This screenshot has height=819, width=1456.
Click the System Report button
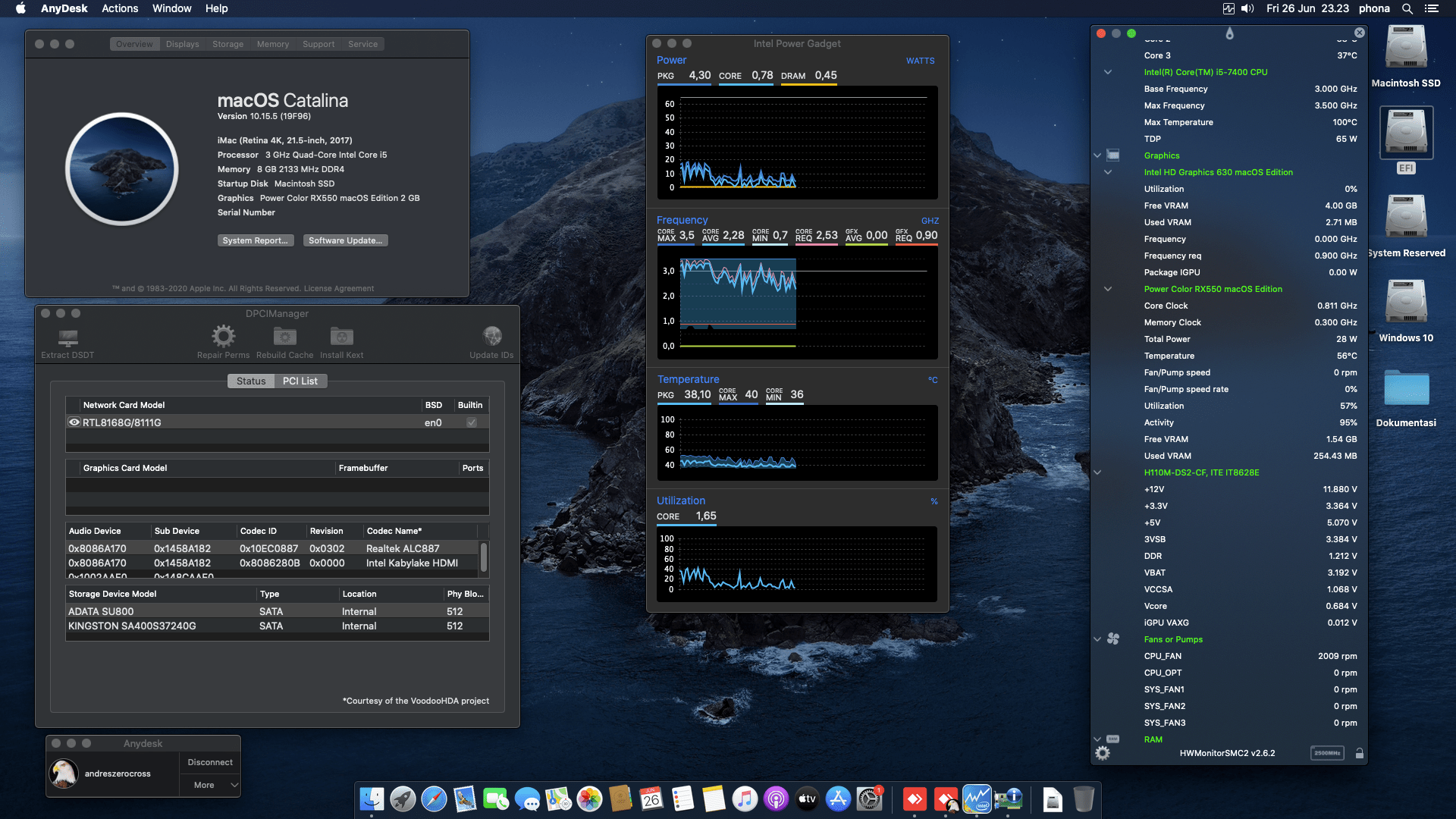point(256,240)
